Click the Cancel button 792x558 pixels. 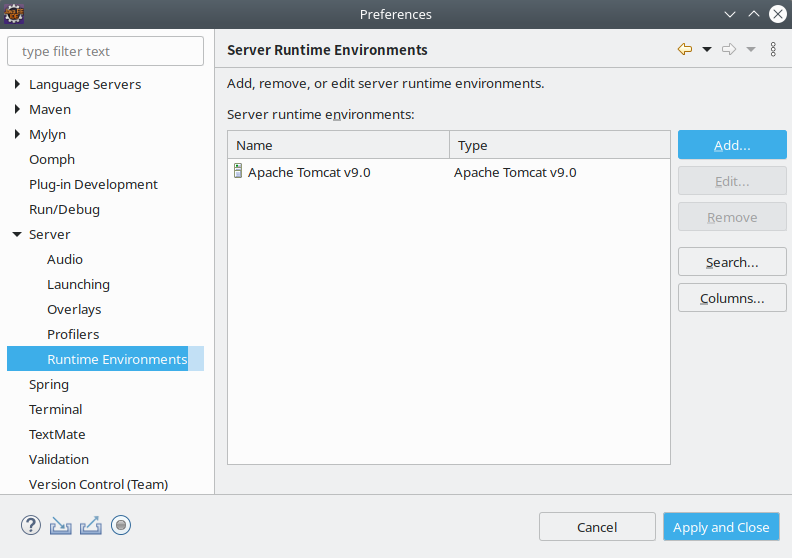click(597, 527)
